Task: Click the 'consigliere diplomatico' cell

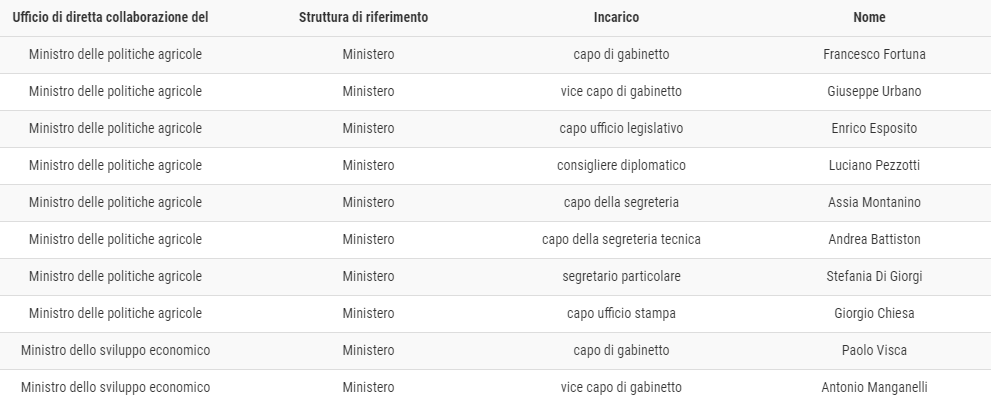Action: (x=621, y=166)
